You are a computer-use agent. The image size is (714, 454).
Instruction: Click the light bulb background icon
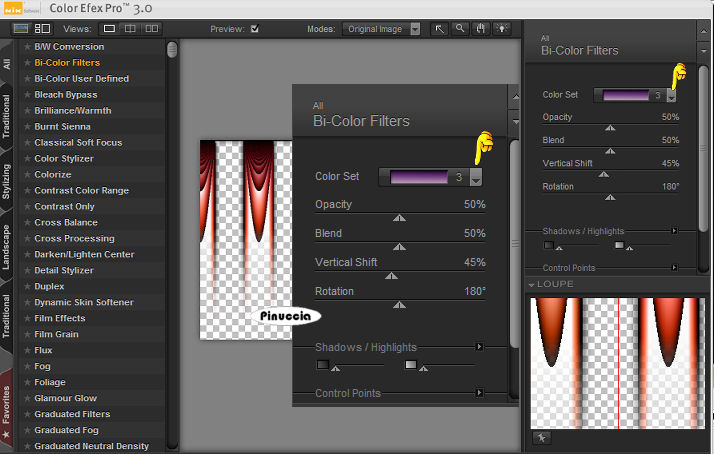point(502,29)
